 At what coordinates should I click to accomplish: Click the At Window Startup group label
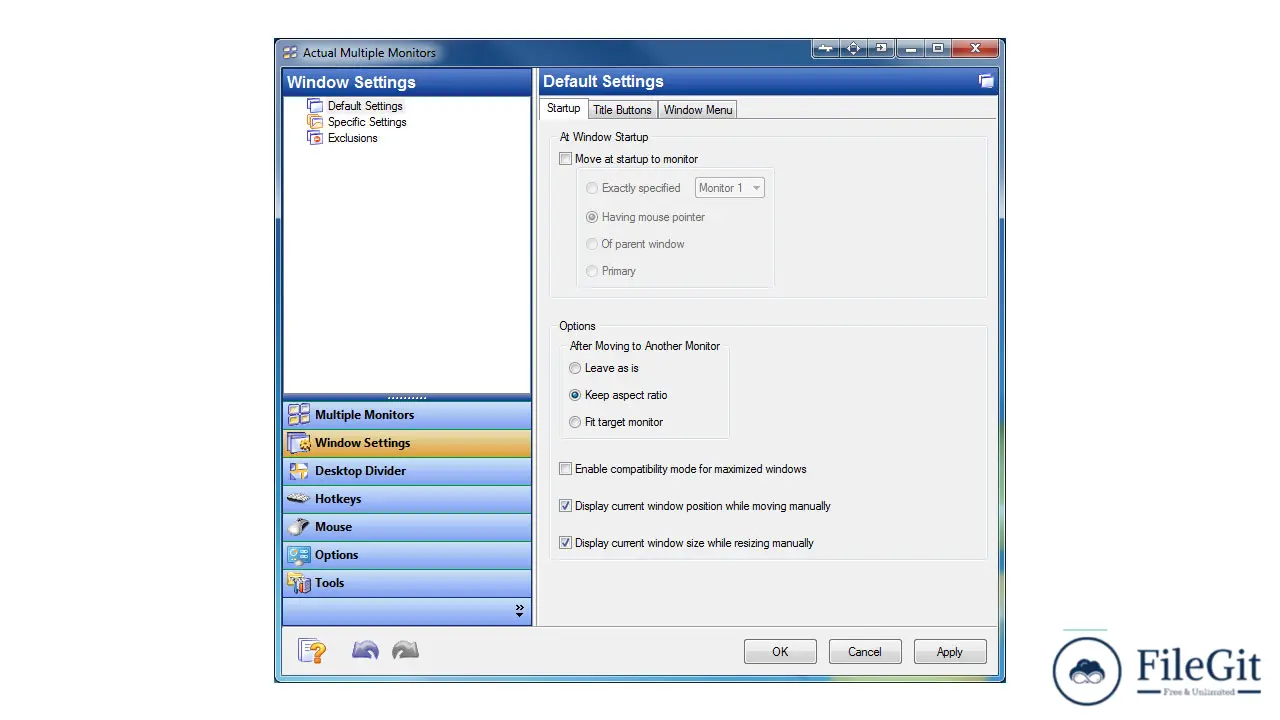click(604, 137)
